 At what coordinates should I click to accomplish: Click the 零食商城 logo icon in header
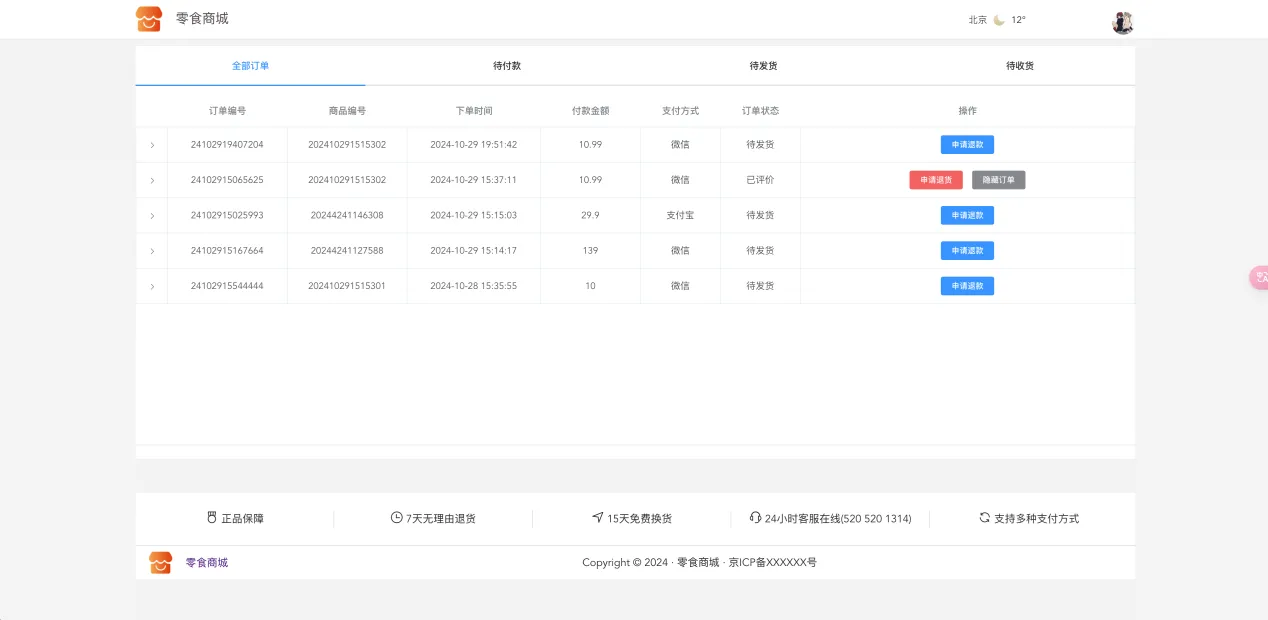click(148, 19)
